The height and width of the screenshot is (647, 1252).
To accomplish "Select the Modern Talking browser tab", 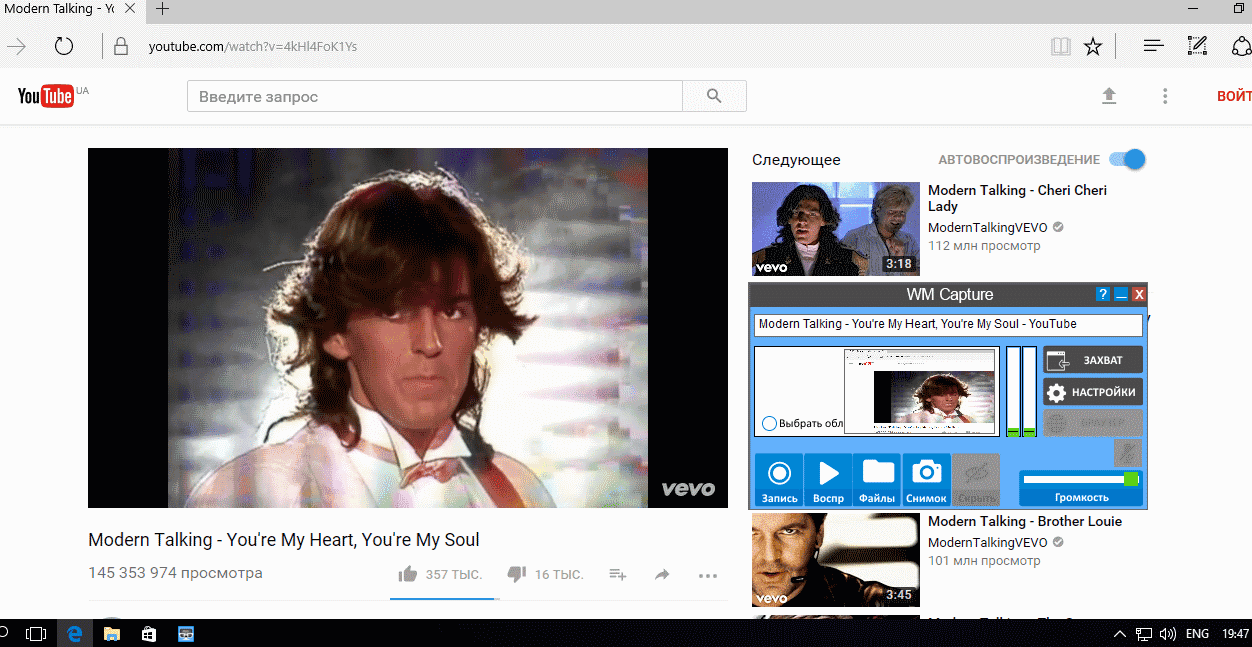I will click(x=70, y=9).
